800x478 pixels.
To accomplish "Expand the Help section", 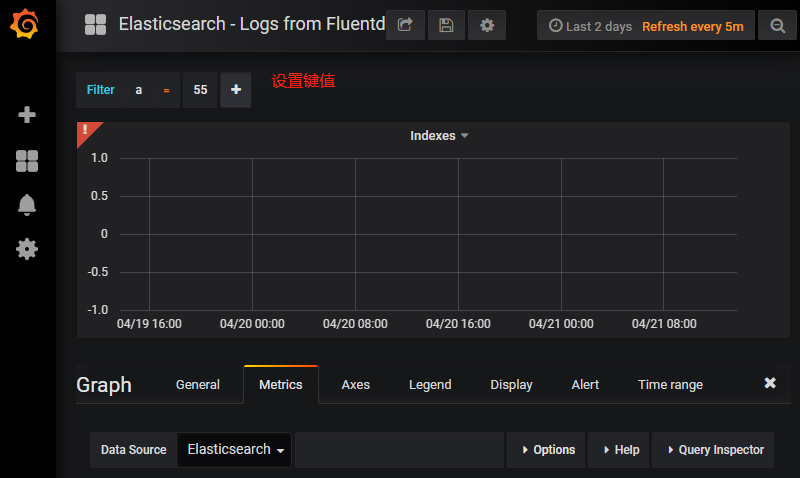I will [619, 449].
